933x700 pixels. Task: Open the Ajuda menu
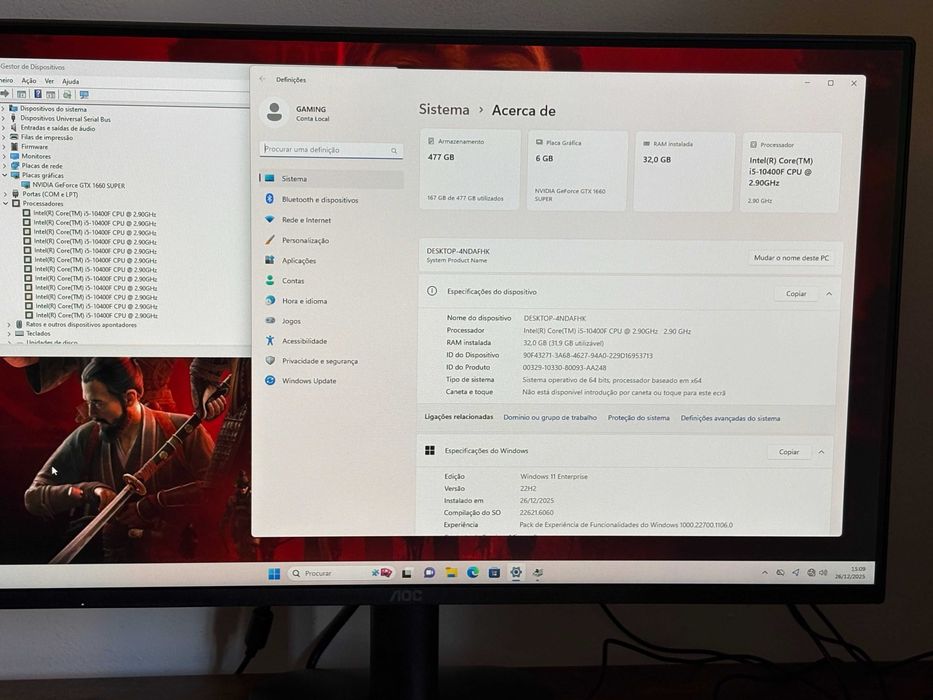pos(70,82)
